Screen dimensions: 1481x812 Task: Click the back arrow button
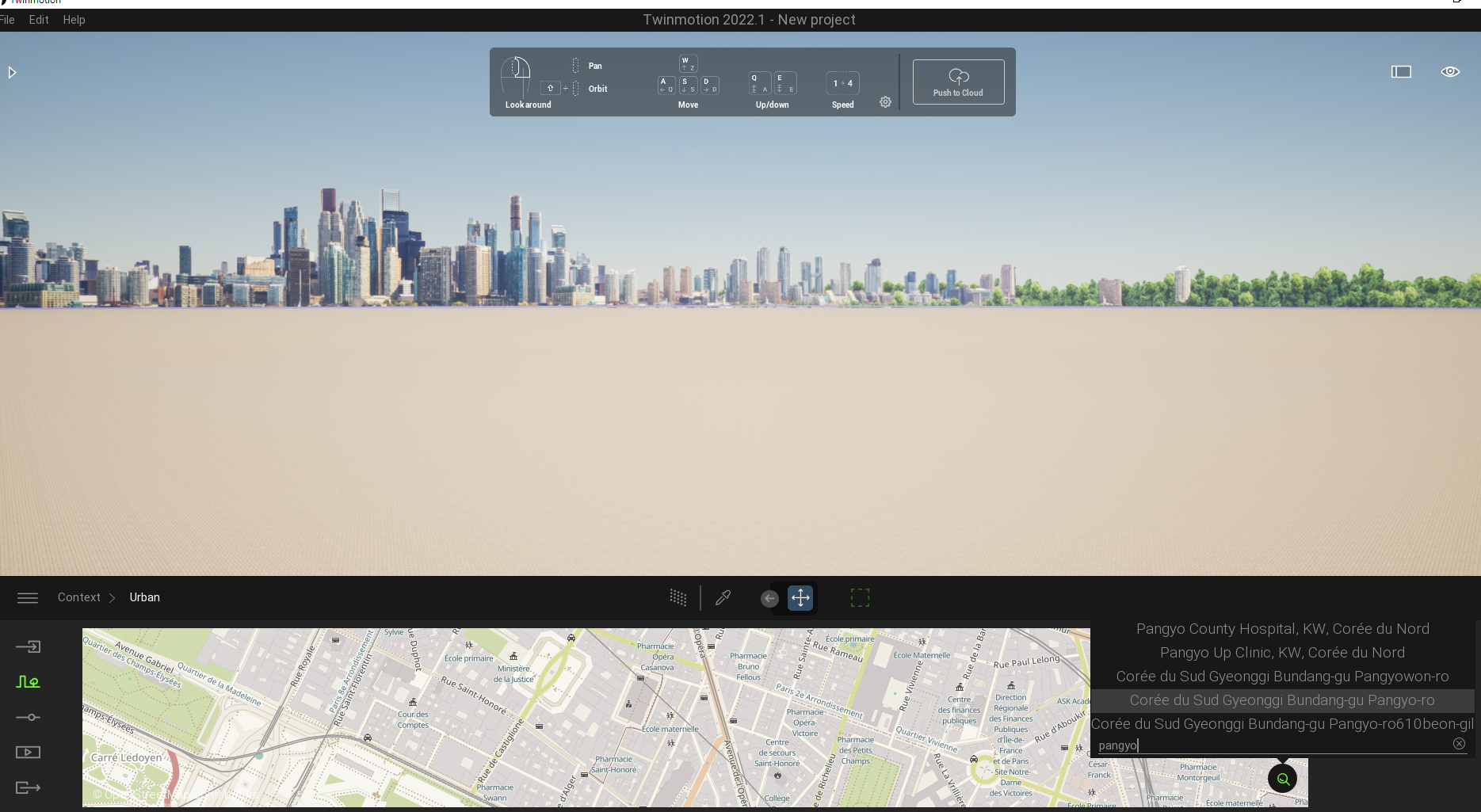[769, 599]
